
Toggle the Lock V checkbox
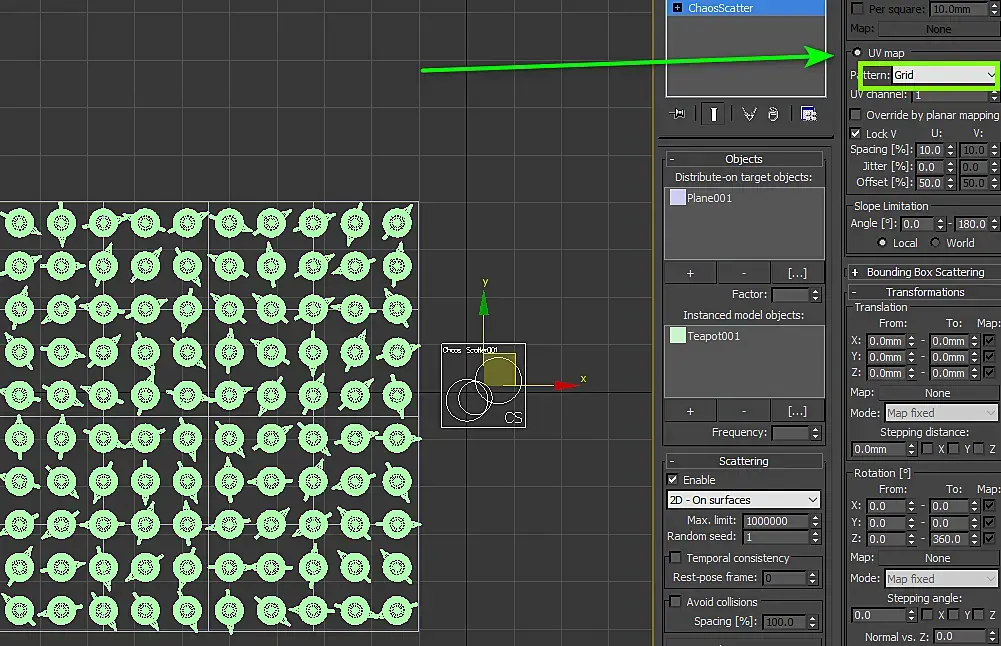[855, 133]
